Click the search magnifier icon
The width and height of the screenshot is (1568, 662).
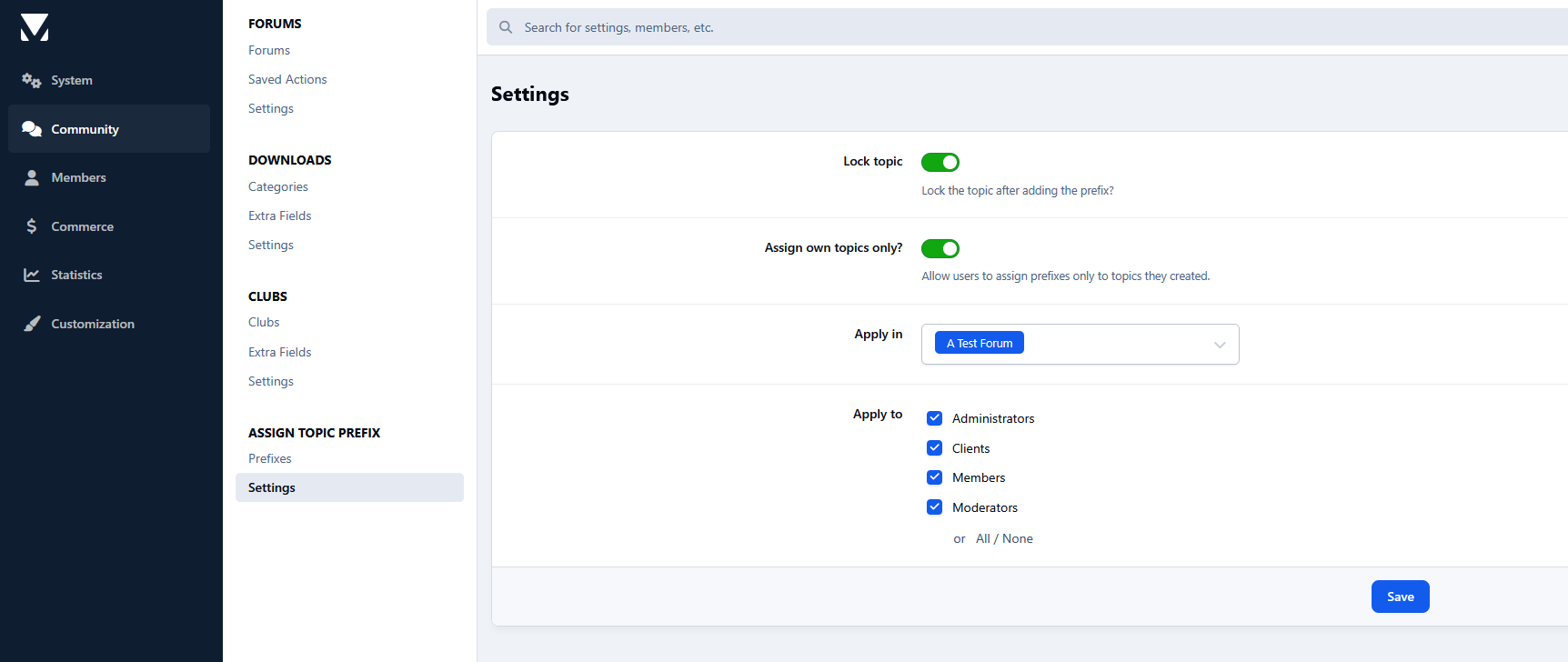coord(506,27)
